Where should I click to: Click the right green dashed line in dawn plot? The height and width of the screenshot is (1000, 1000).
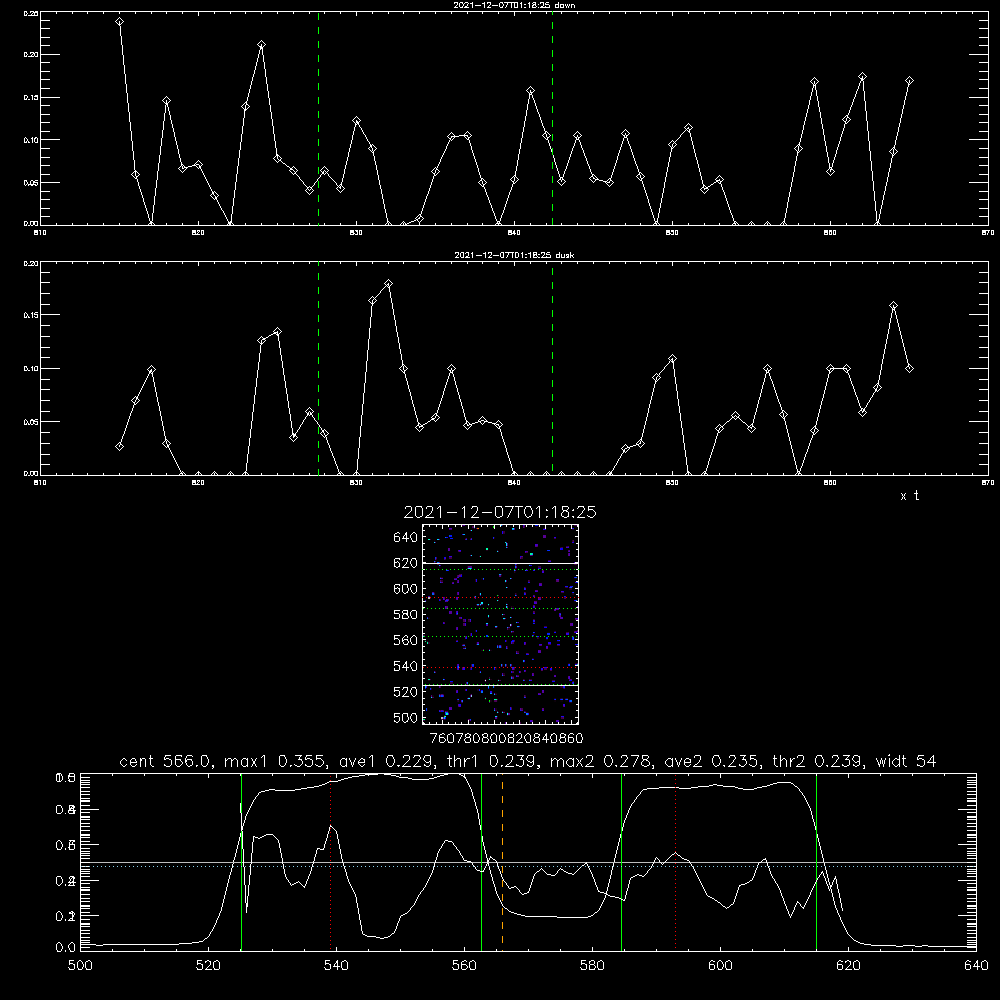(x=552, y=118)
